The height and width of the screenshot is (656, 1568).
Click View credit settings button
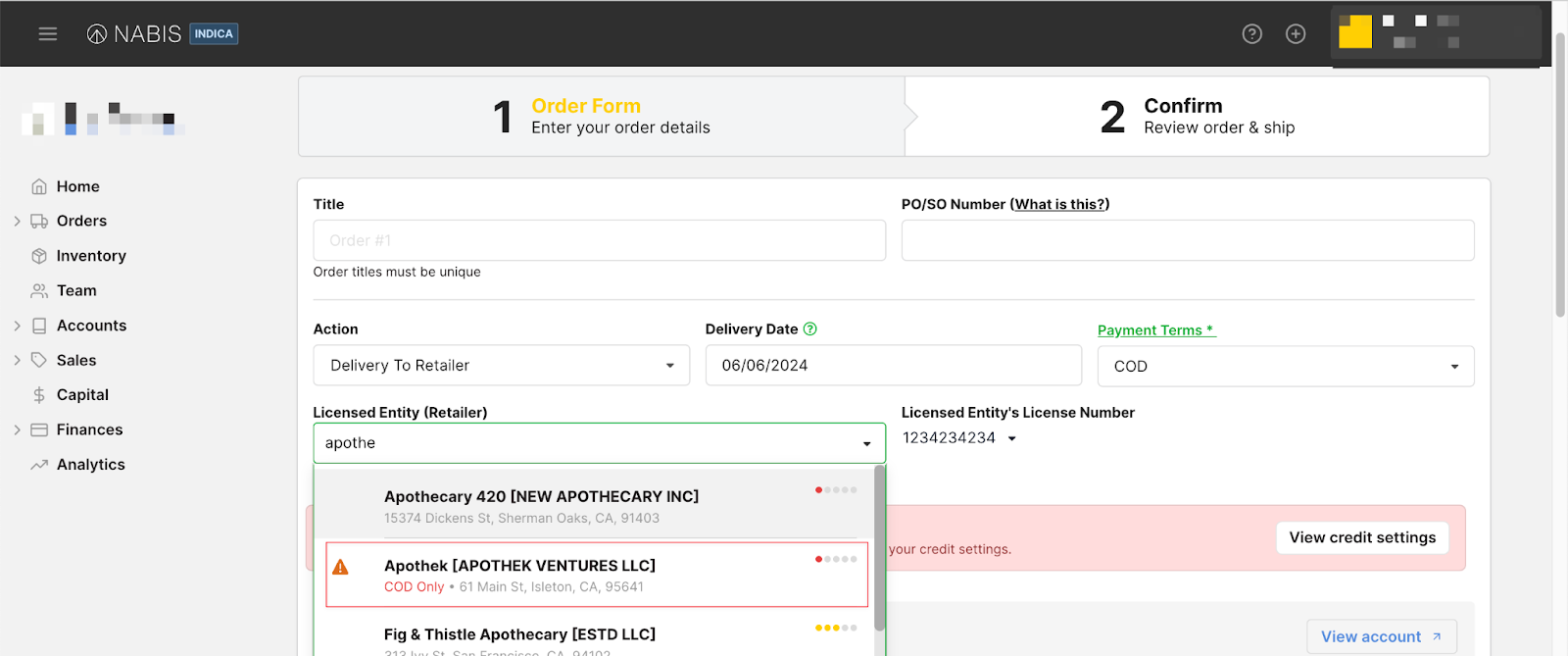click(1361, 537)
